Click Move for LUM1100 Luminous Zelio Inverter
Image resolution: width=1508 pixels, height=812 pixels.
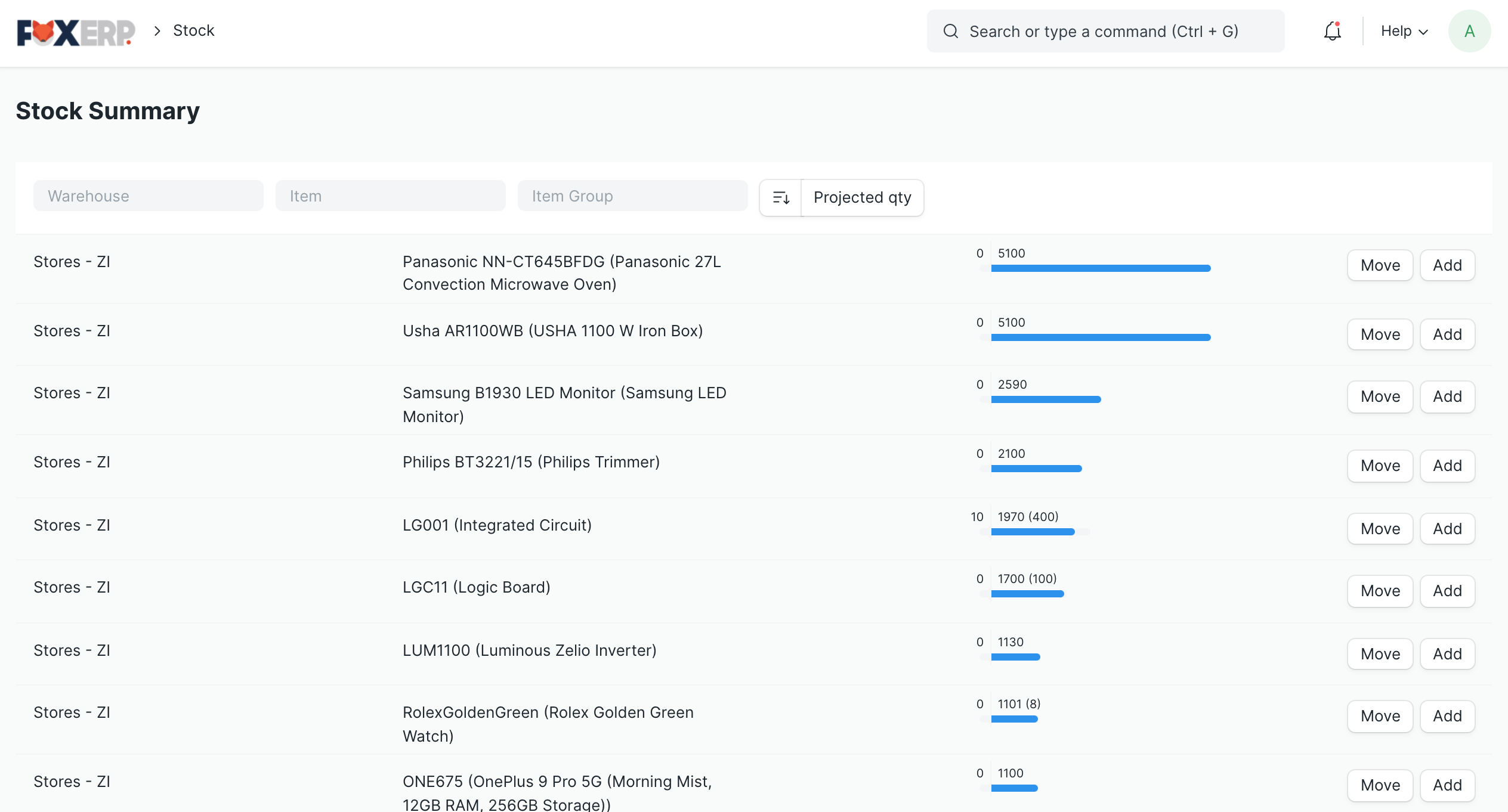point(1380,654)
